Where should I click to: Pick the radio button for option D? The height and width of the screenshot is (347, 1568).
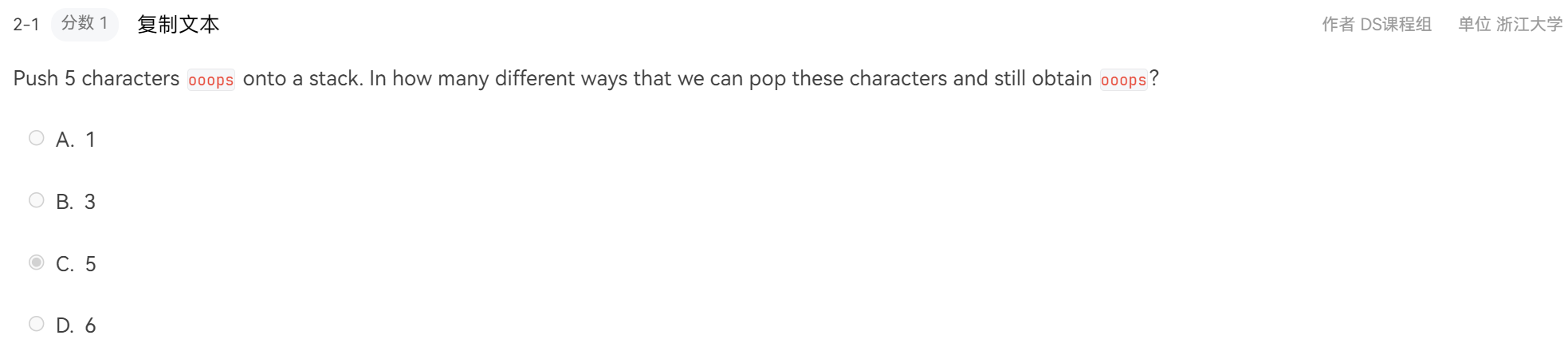[x=37, y=324]
